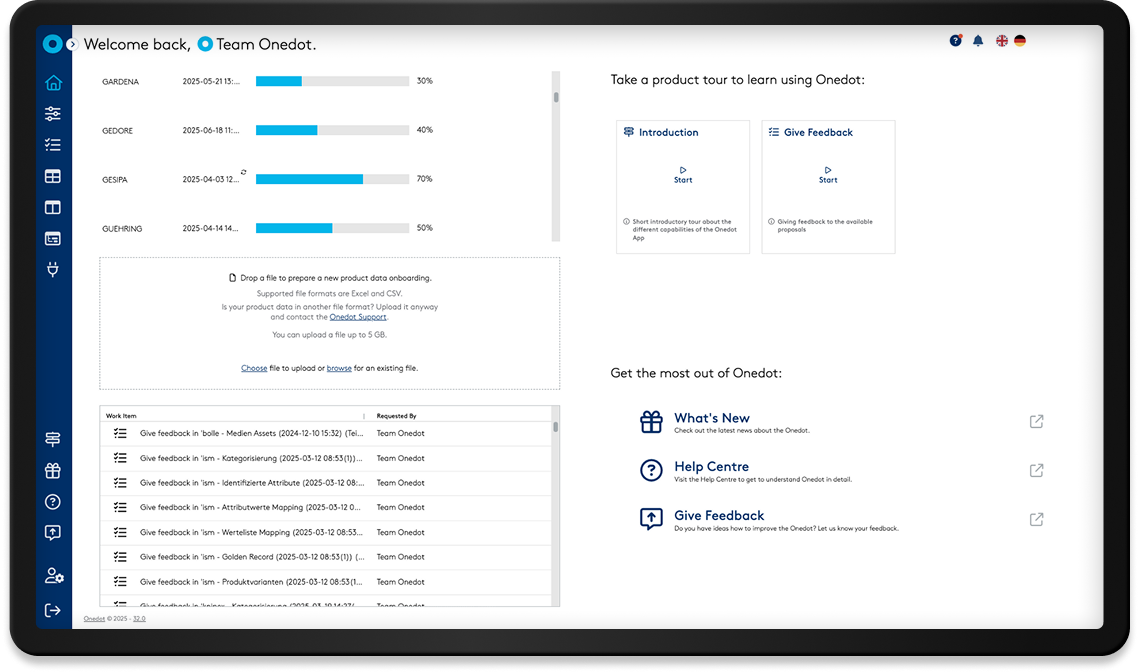Start the Give Feedback product tour

click(x=828, y=175)
